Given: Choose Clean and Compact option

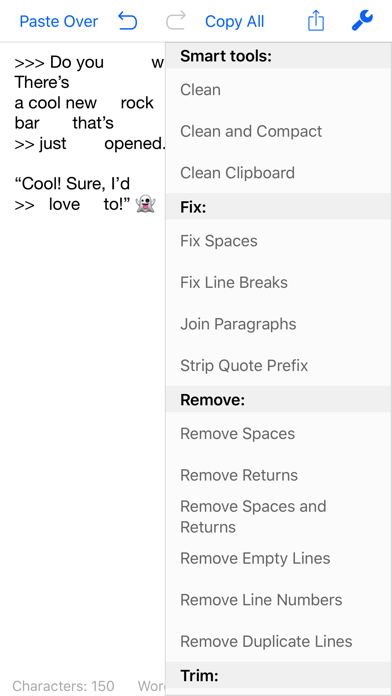Looking at the screenshot, I should (x=279, y=131).
